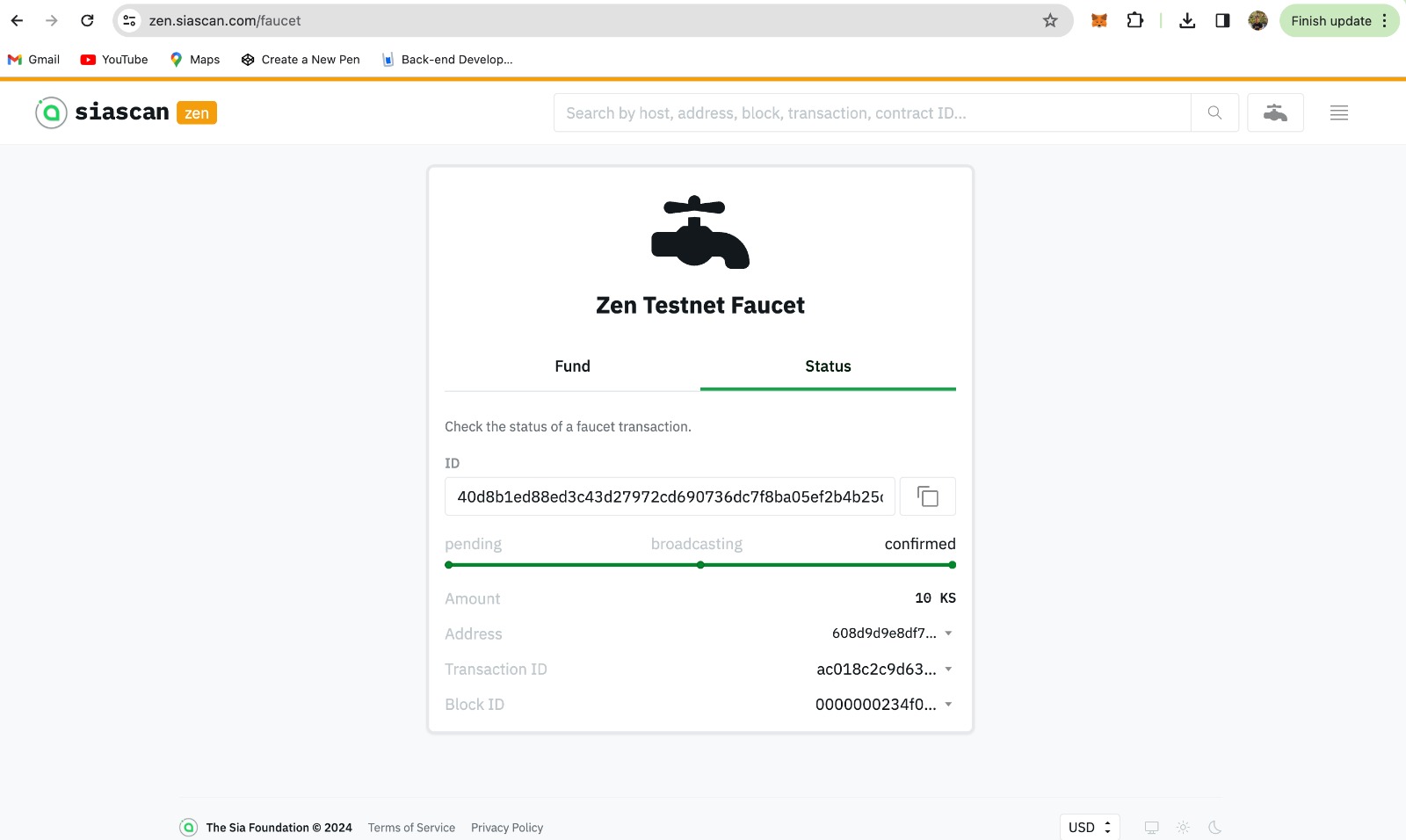Open the Gmail bookmark
This screenshot has width=1406, height=840.
(33, 60)
